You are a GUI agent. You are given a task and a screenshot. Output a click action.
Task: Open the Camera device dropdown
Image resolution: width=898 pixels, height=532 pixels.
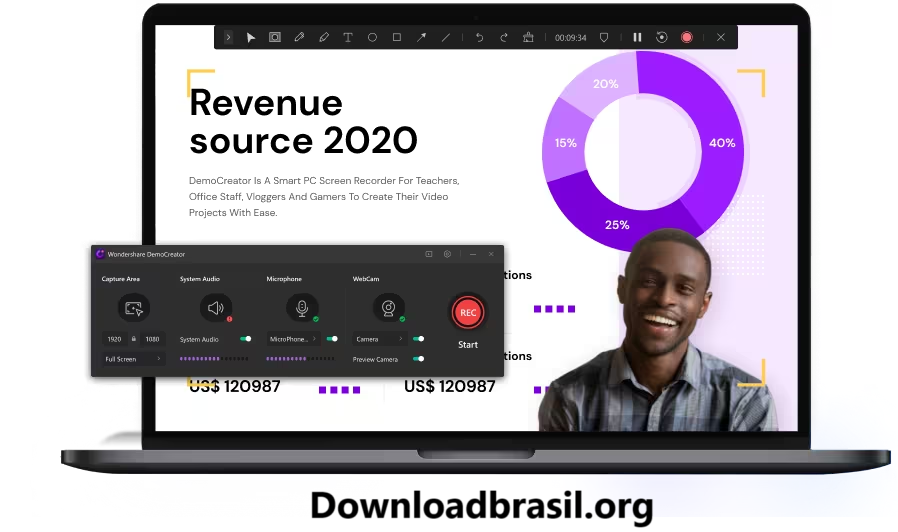(379, 339)
